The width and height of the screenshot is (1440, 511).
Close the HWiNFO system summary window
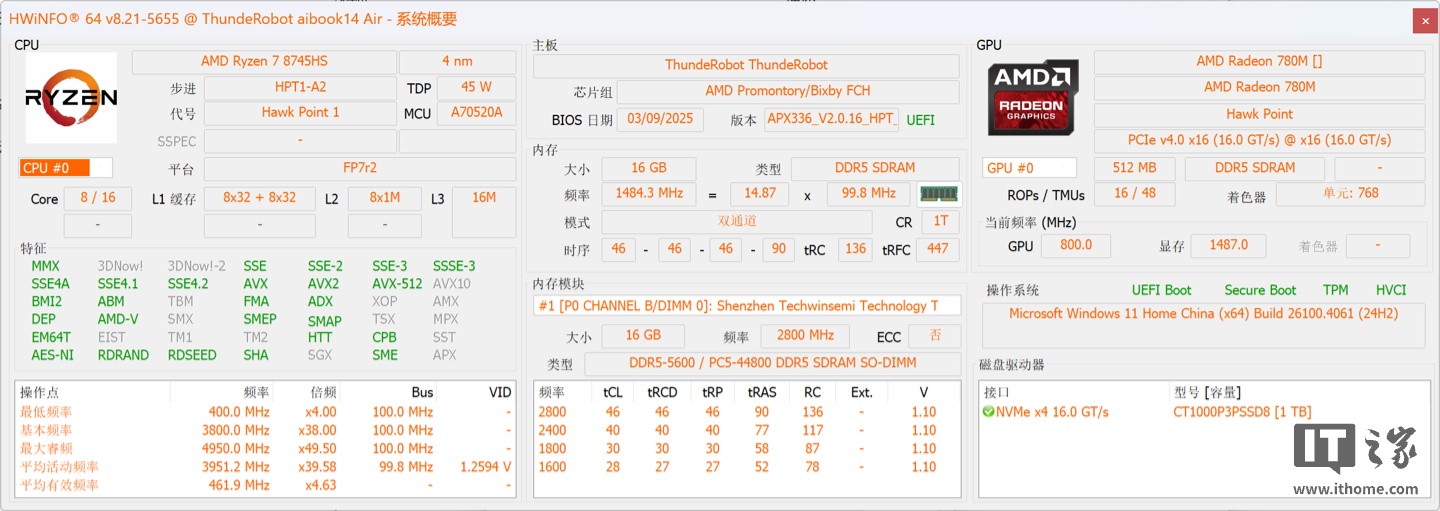point(1425,19)
